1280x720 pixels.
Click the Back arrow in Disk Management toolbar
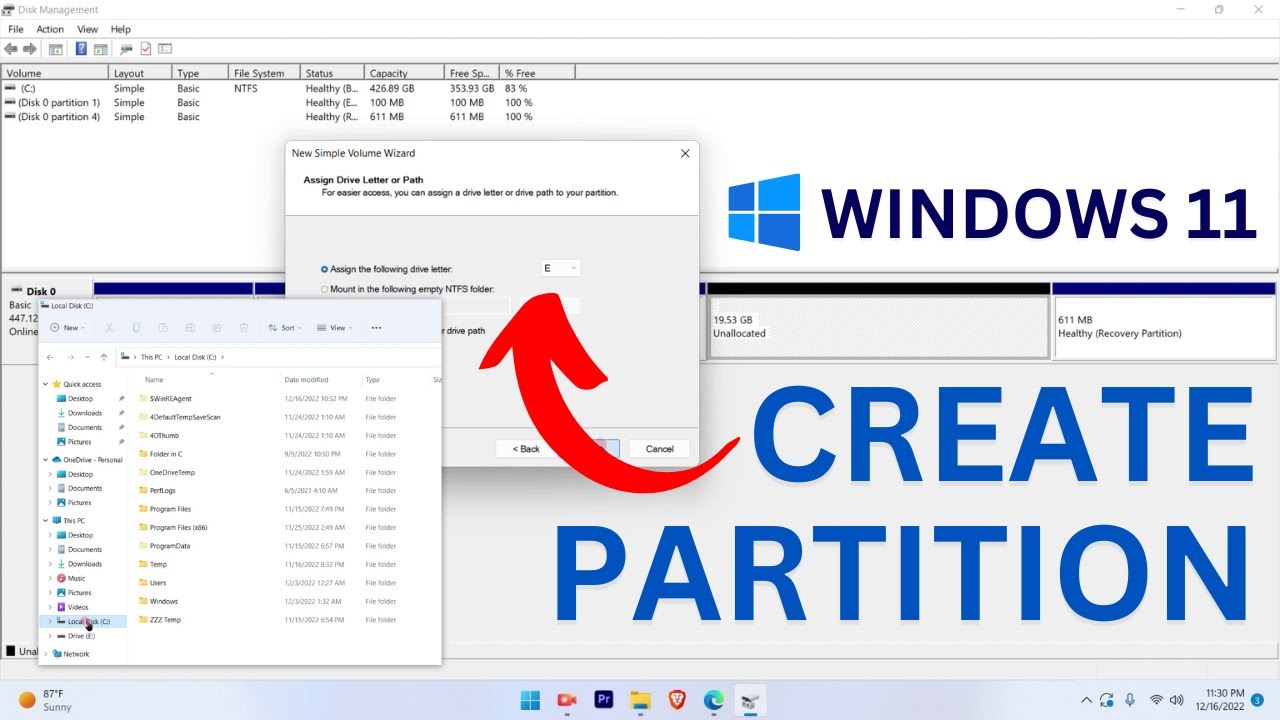(x=11, y=48)
